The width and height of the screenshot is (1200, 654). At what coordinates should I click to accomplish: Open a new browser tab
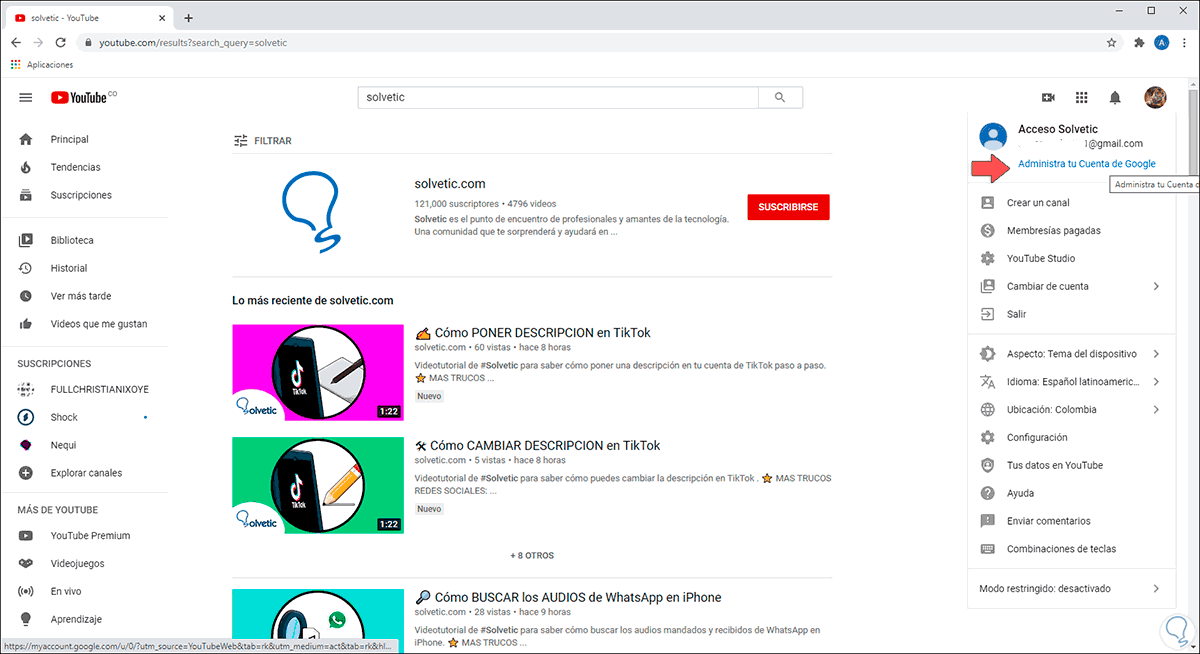pos(188,18)
